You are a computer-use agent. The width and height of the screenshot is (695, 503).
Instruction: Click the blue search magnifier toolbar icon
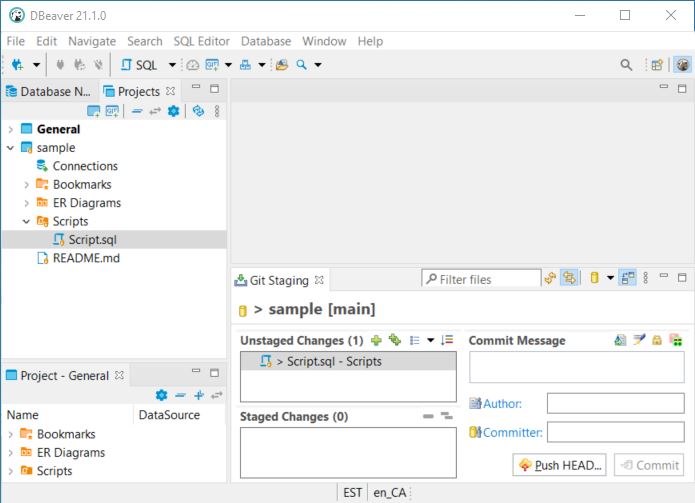[x=301, y=65]
